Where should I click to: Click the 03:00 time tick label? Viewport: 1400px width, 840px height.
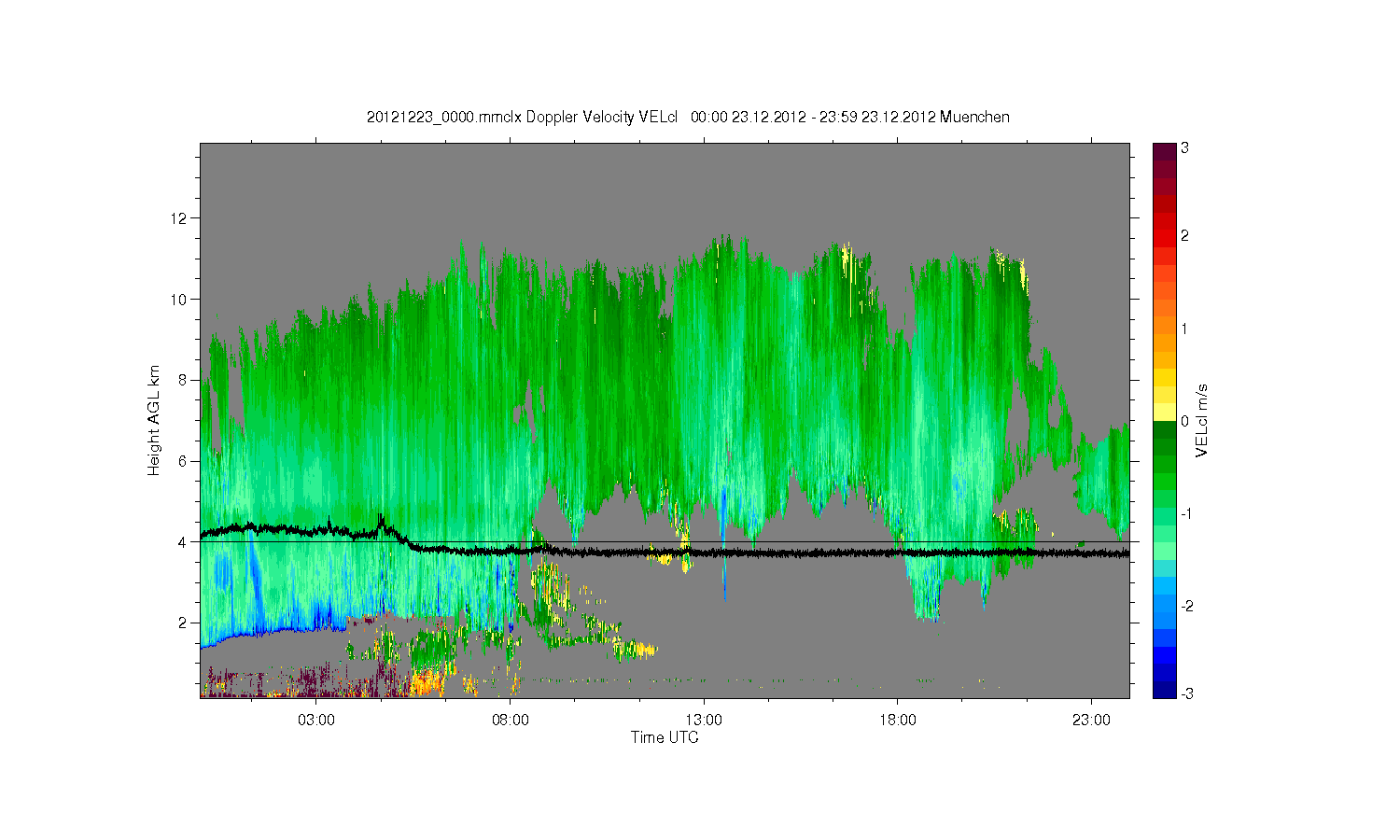coord(316,720)
